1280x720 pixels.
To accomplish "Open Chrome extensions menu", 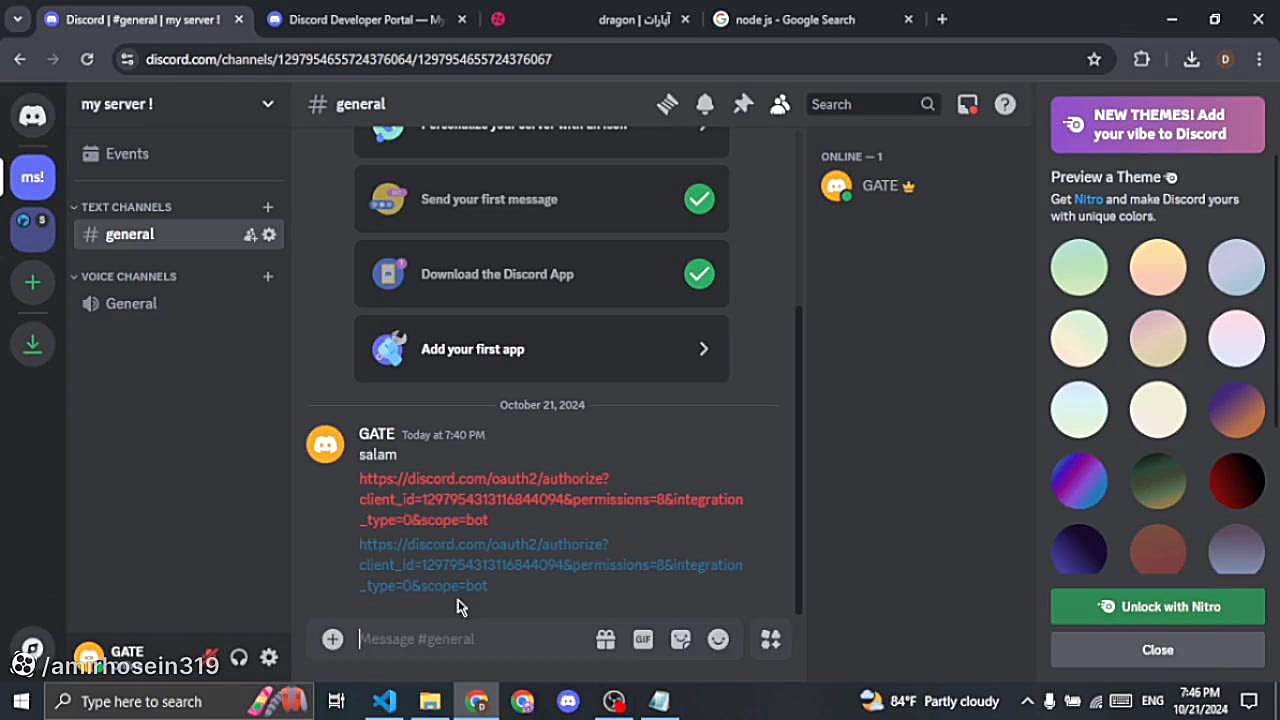I will [x=1142, y=59].
